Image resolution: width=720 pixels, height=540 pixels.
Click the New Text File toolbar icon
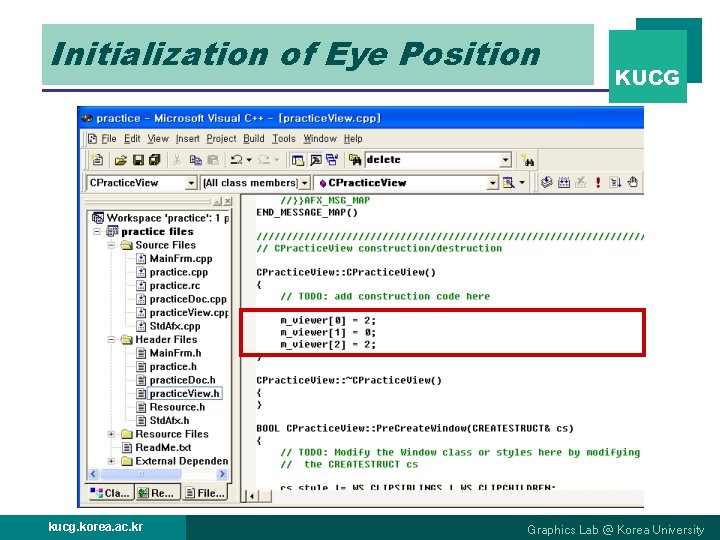[97, 160]
